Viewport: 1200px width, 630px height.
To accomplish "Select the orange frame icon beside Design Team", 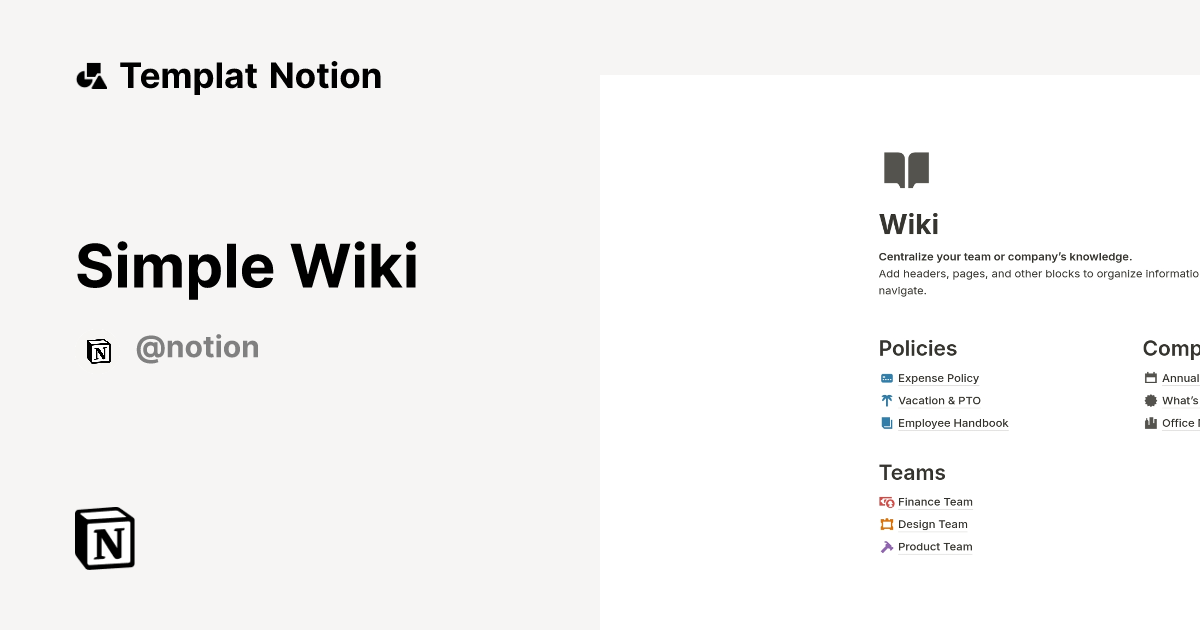I will click(x=886, y=524).
